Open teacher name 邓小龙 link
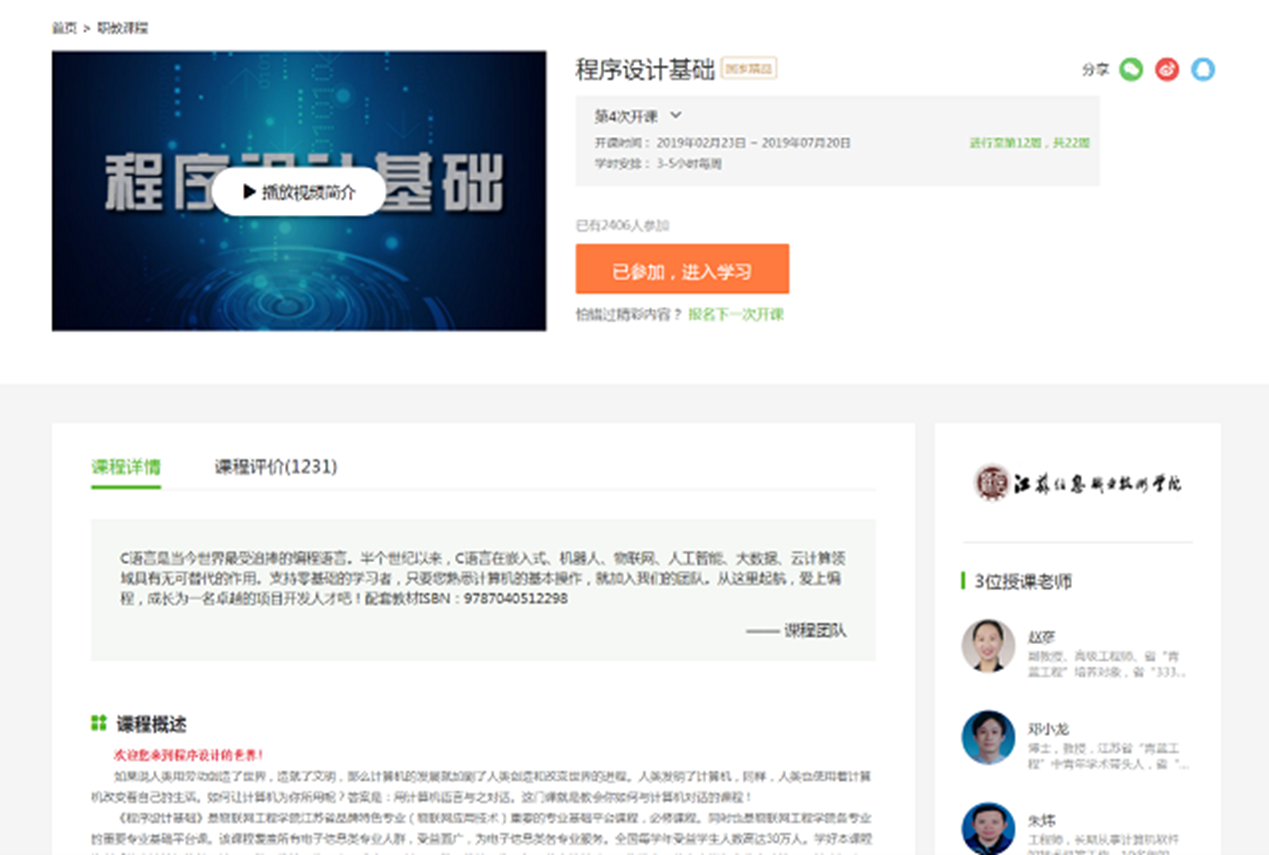 [1048, 729]
